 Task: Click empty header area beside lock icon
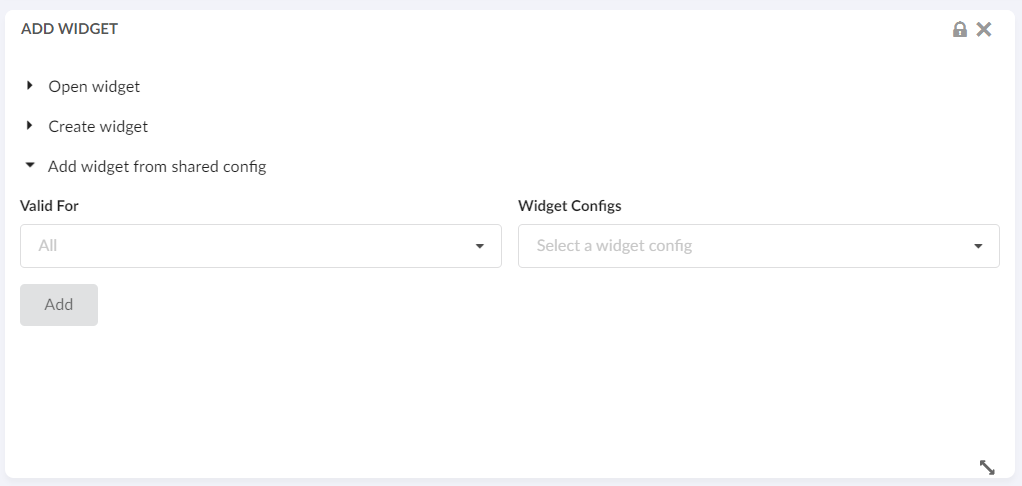(600, 29)
